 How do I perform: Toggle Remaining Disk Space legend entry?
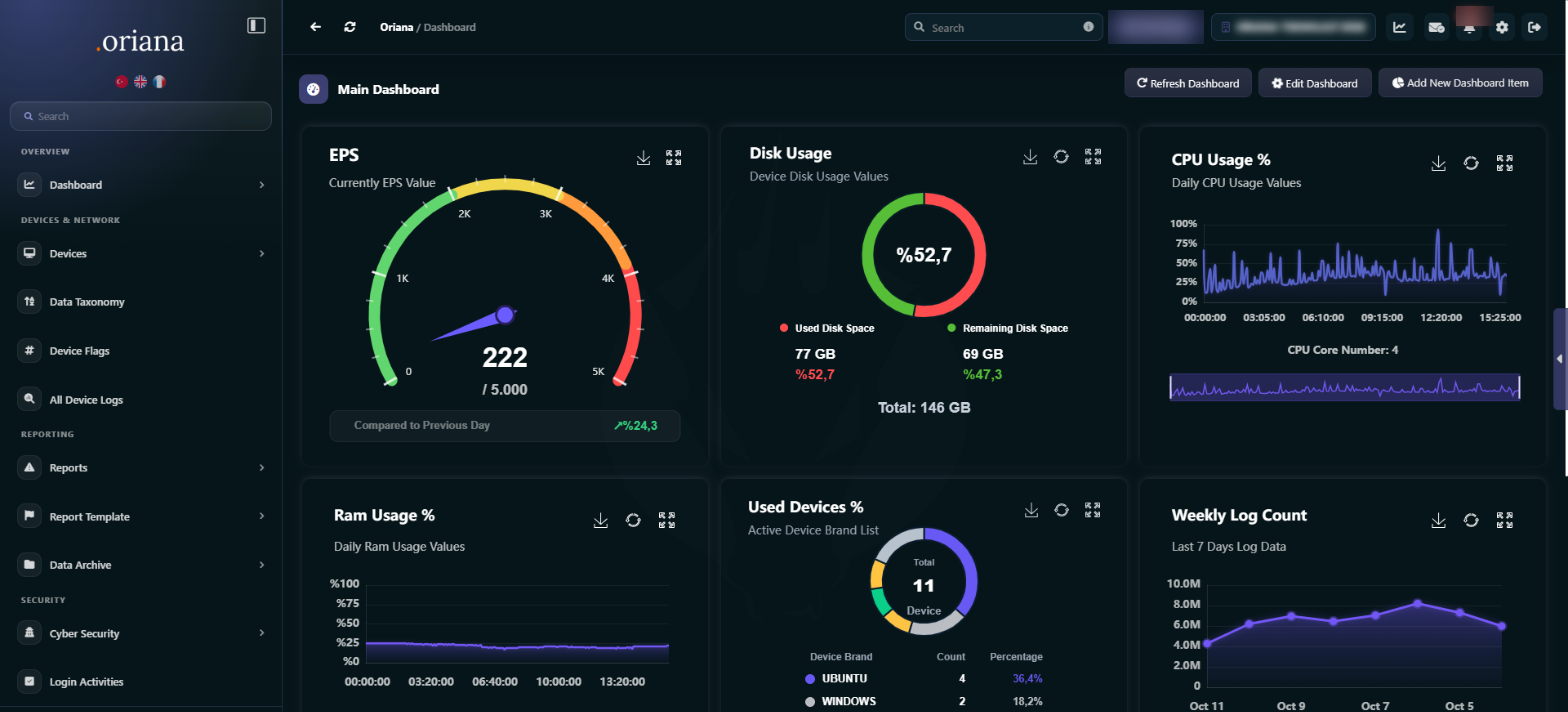pyautogui.click(x=1007, y=328)
